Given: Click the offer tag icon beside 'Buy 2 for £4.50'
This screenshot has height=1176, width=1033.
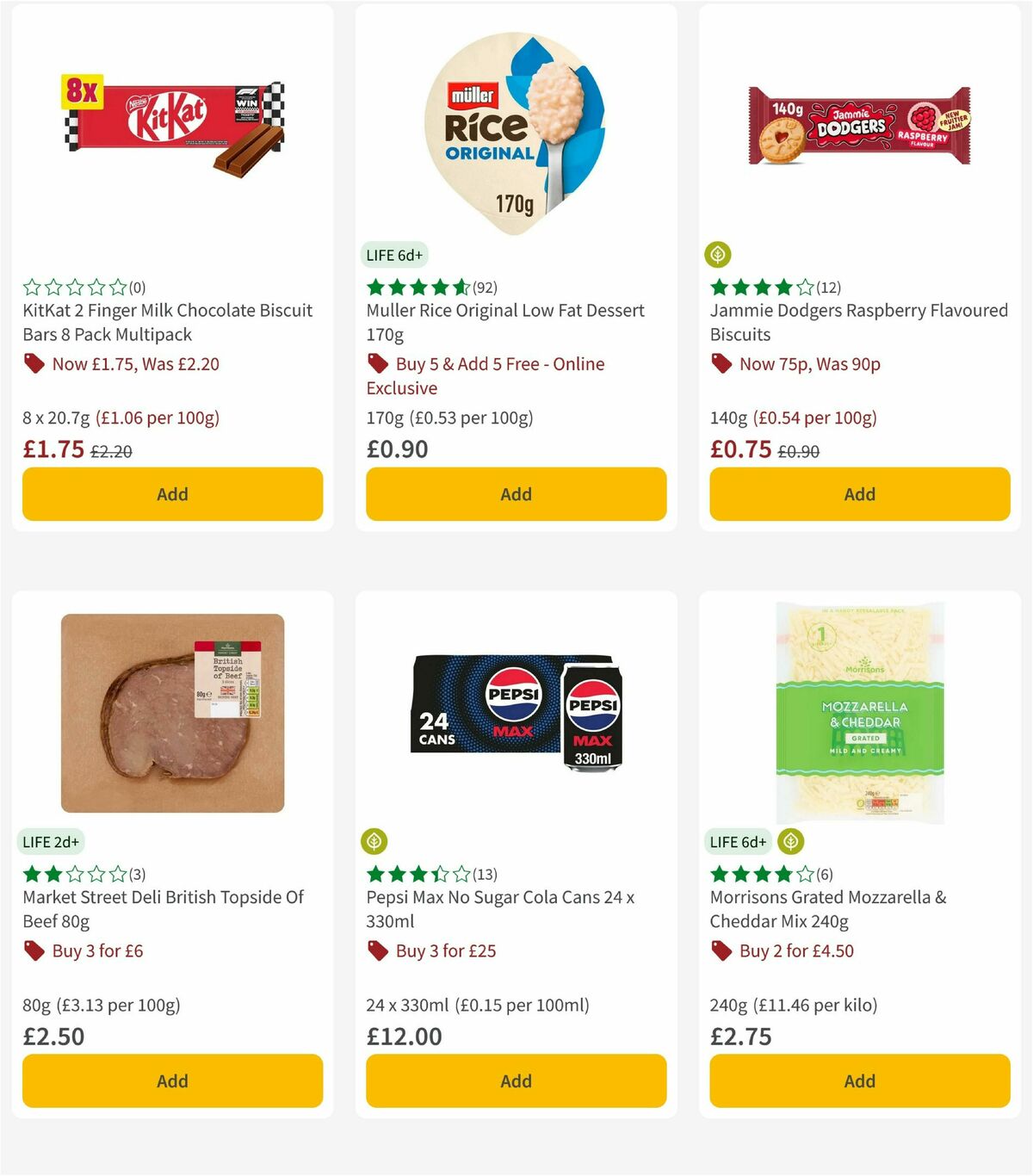Looking at the screenshot, I should (721, 951).
